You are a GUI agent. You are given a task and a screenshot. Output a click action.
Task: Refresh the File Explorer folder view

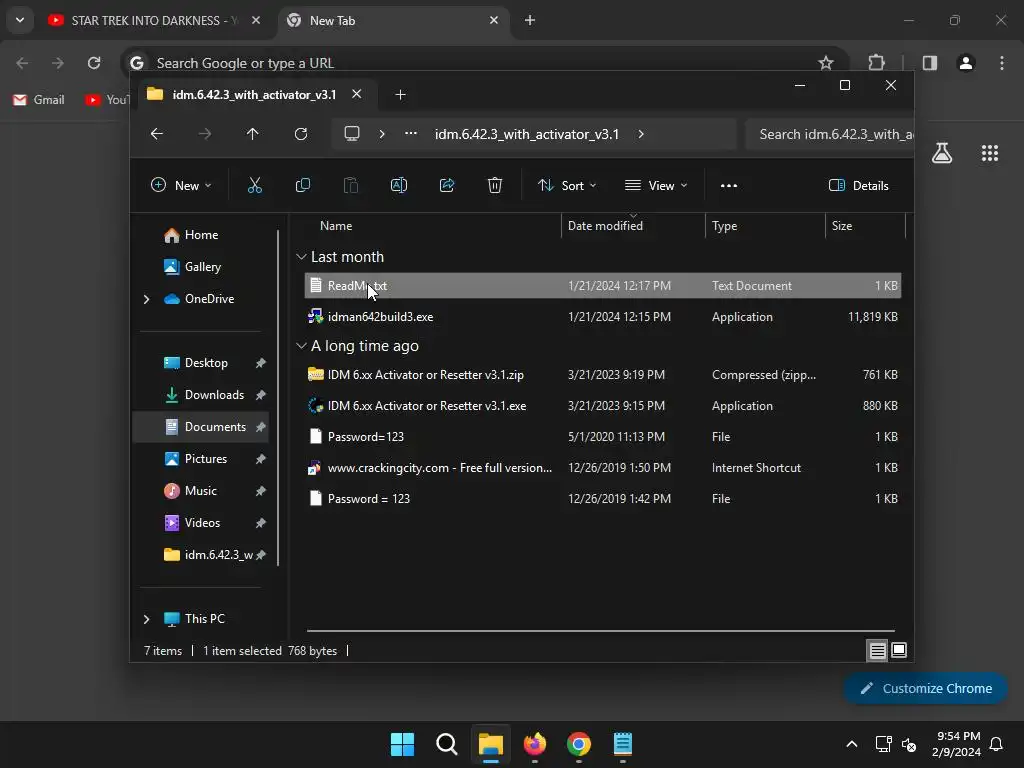click(x=300, y=134)
